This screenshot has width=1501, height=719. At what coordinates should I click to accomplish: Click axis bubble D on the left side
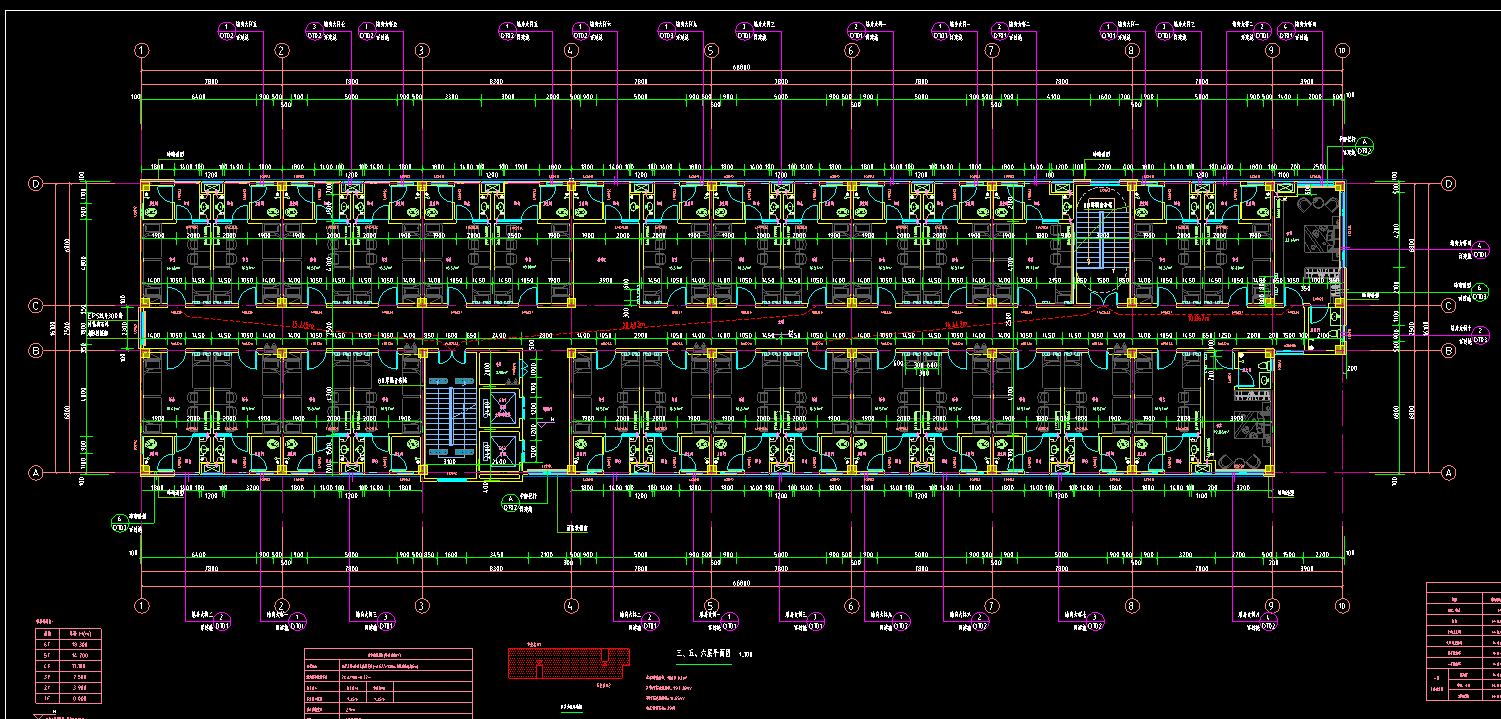pos(37,184)
